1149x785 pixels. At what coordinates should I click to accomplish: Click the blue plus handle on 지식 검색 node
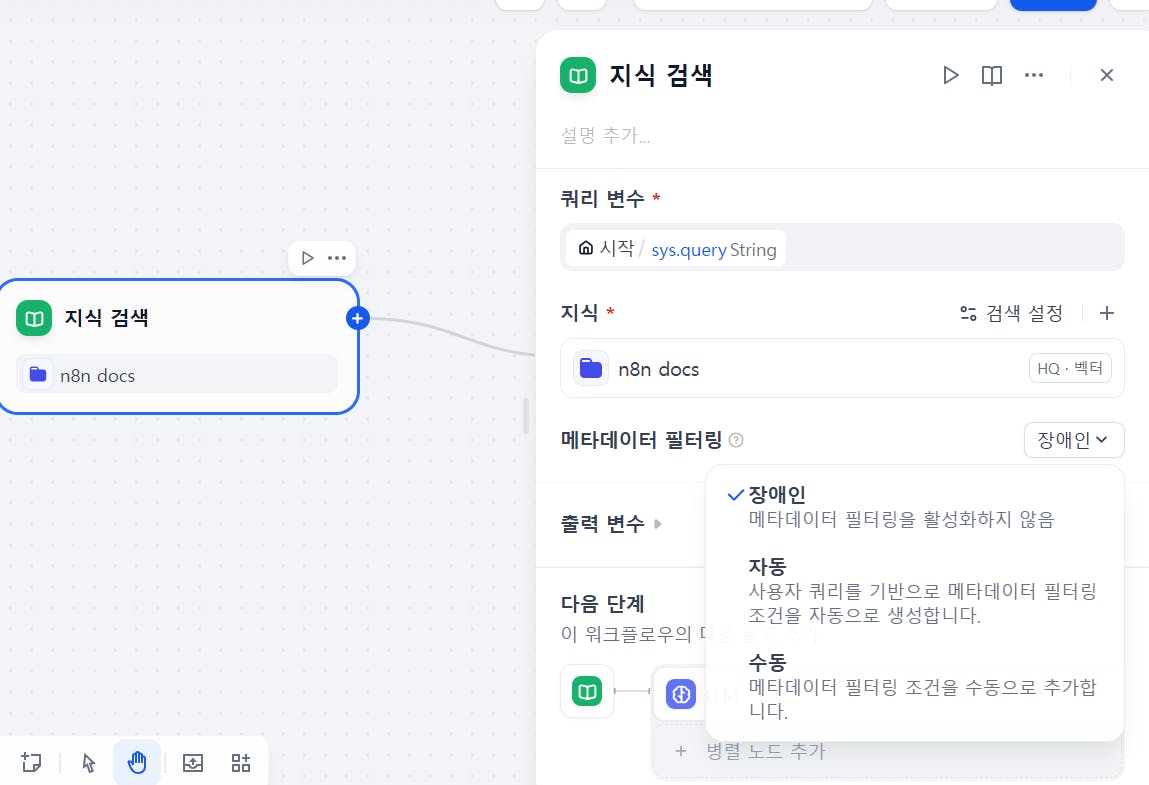[358, 318]
